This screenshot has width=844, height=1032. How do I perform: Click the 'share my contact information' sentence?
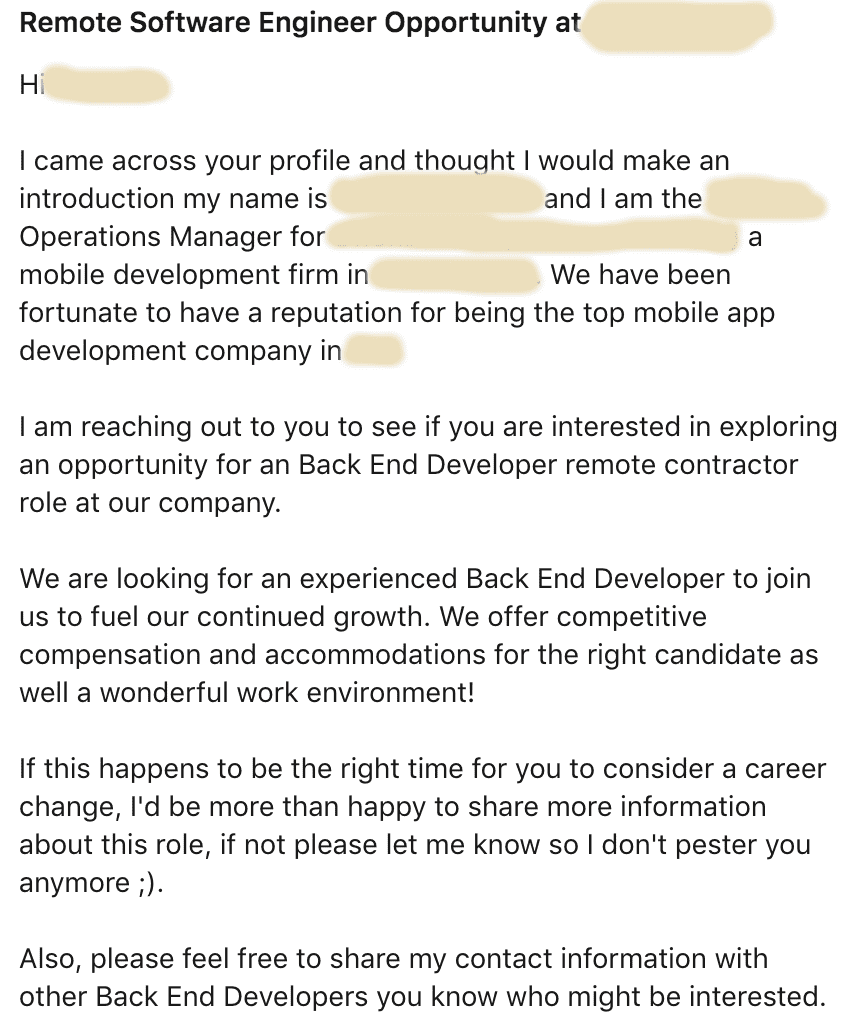click(x=422, y=978)
